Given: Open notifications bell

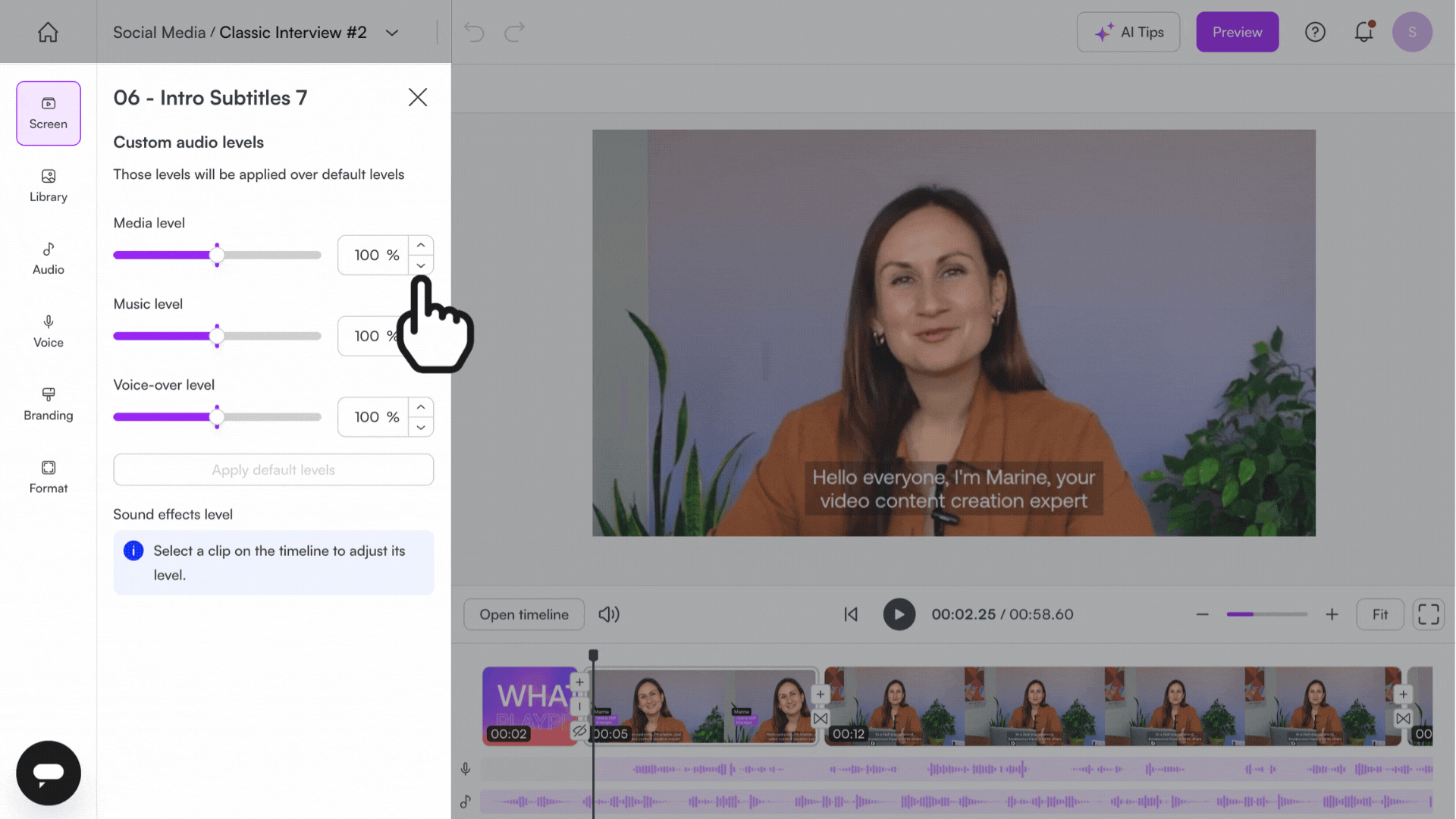Looking at the screenshot, I should coord(1363,32).
